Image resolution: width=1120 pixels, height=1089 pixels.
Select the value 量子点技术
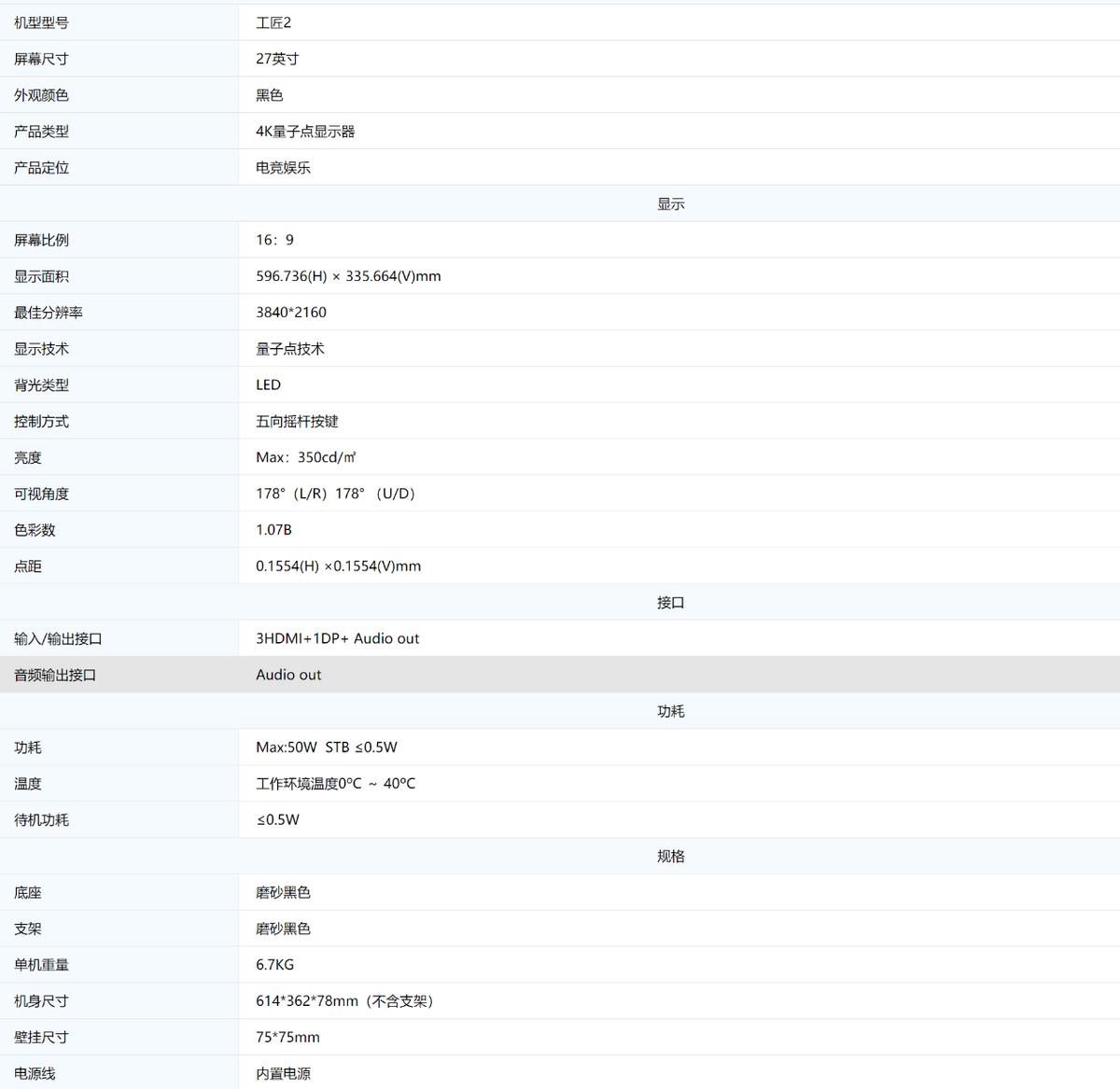(290, 349)
